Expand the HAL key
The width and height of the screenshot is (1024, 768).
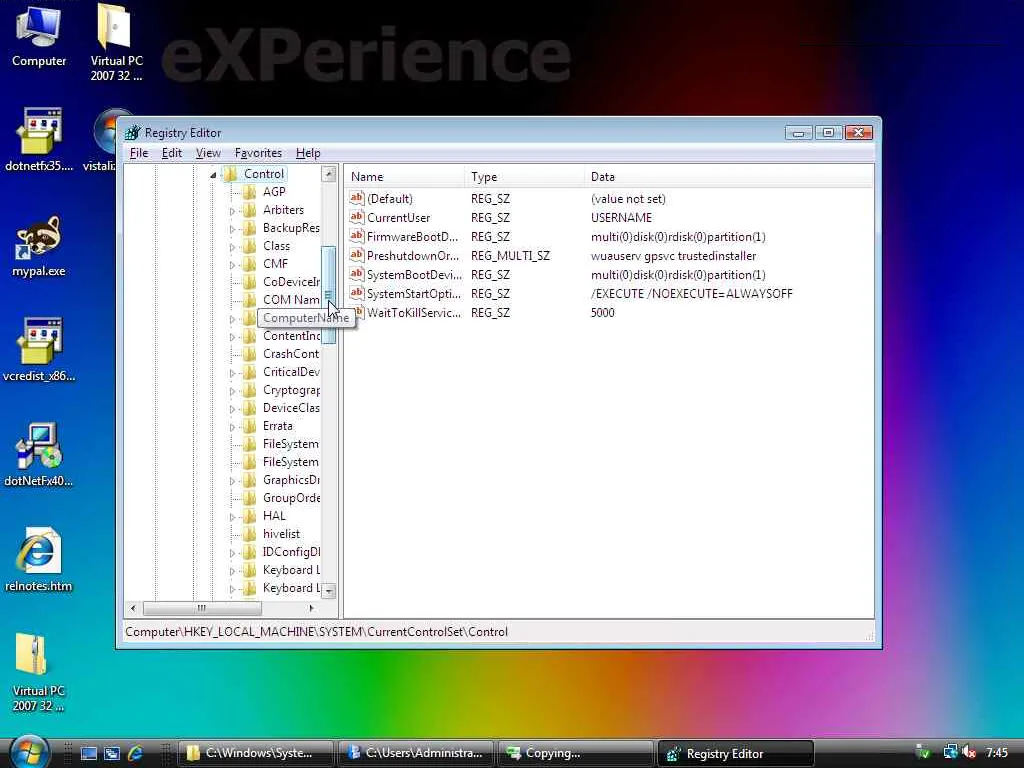[x=232, y=517]
